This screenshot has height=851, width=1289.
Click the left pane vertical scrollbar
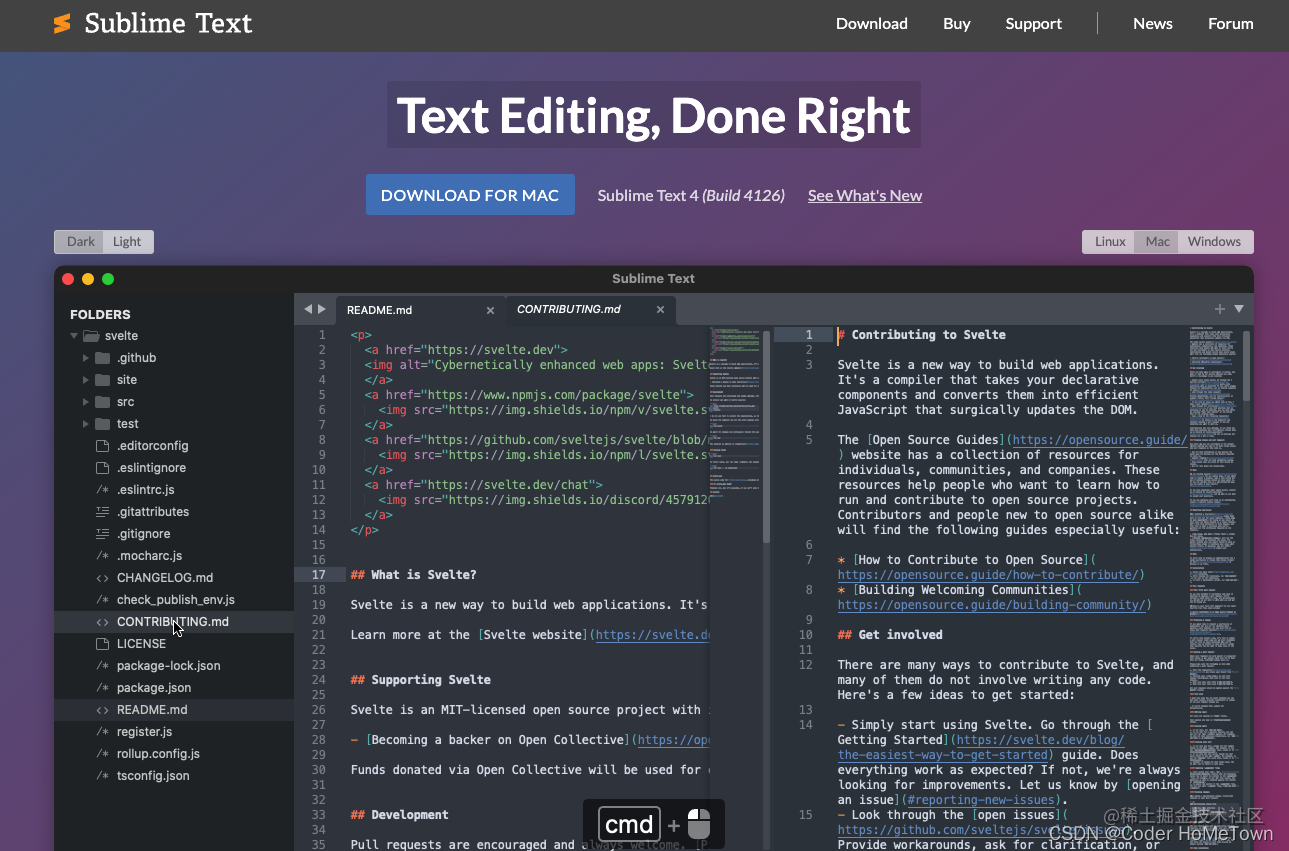[x=767, y=437]
